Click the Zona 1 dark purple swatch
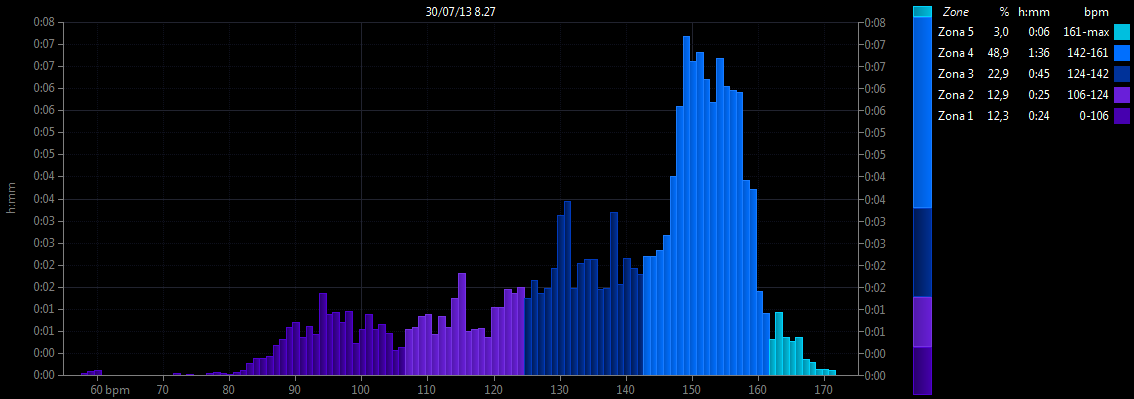 1122,116
